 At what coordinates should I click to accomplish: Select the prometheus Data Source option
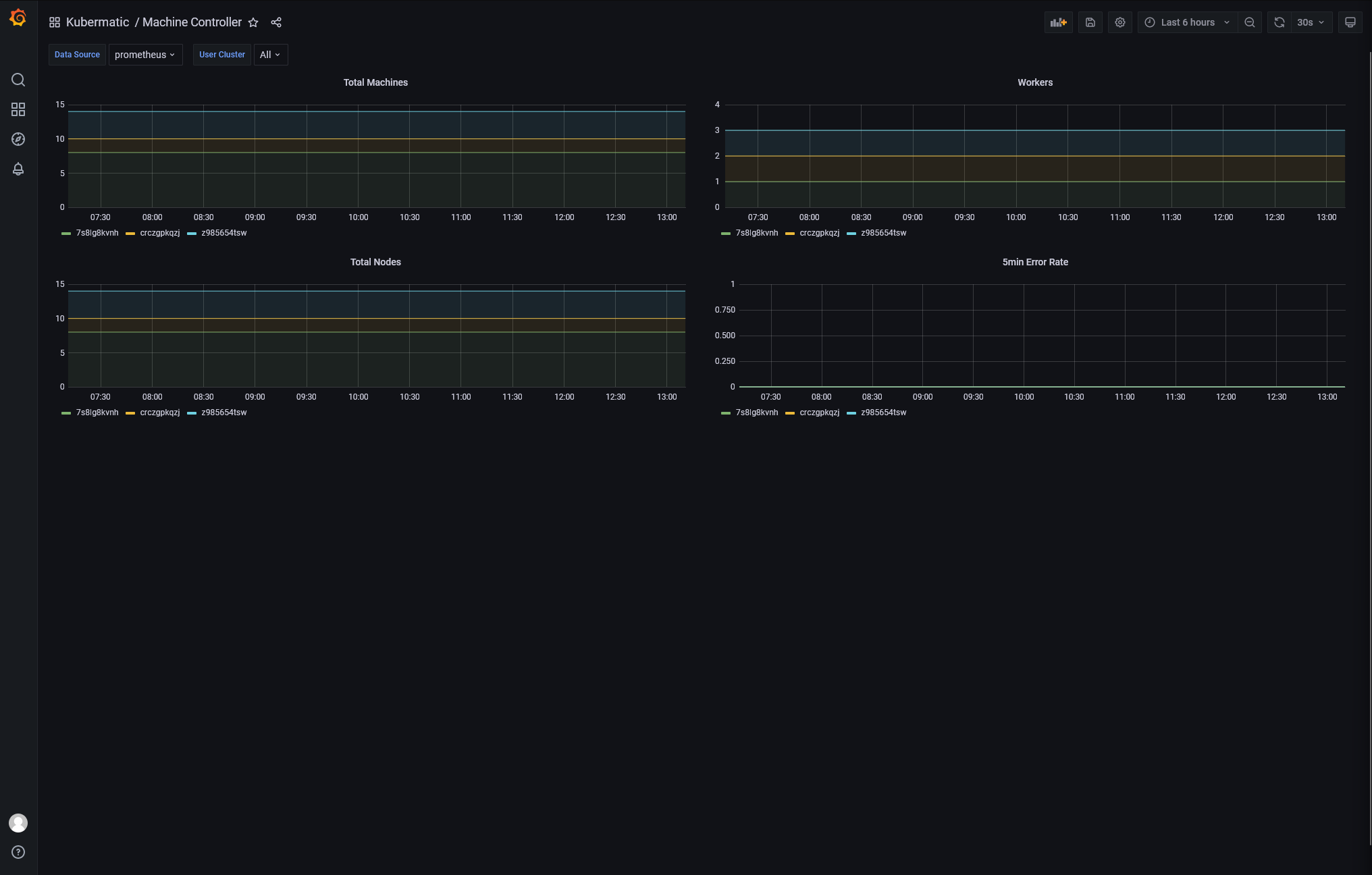144,54
